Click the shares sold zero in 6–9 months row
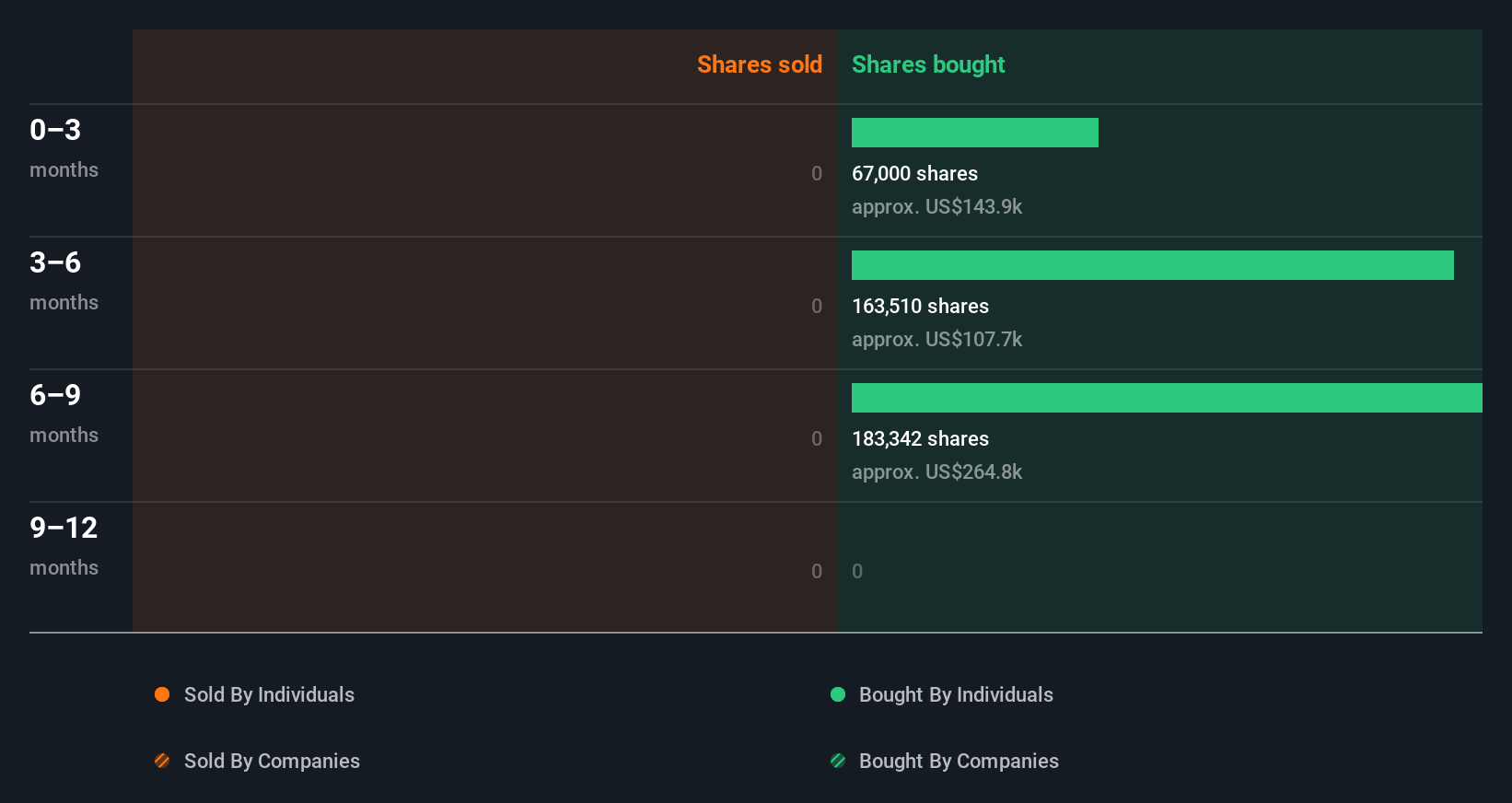Viewport: 1512px width, 803px height. [x=817, y=439]
